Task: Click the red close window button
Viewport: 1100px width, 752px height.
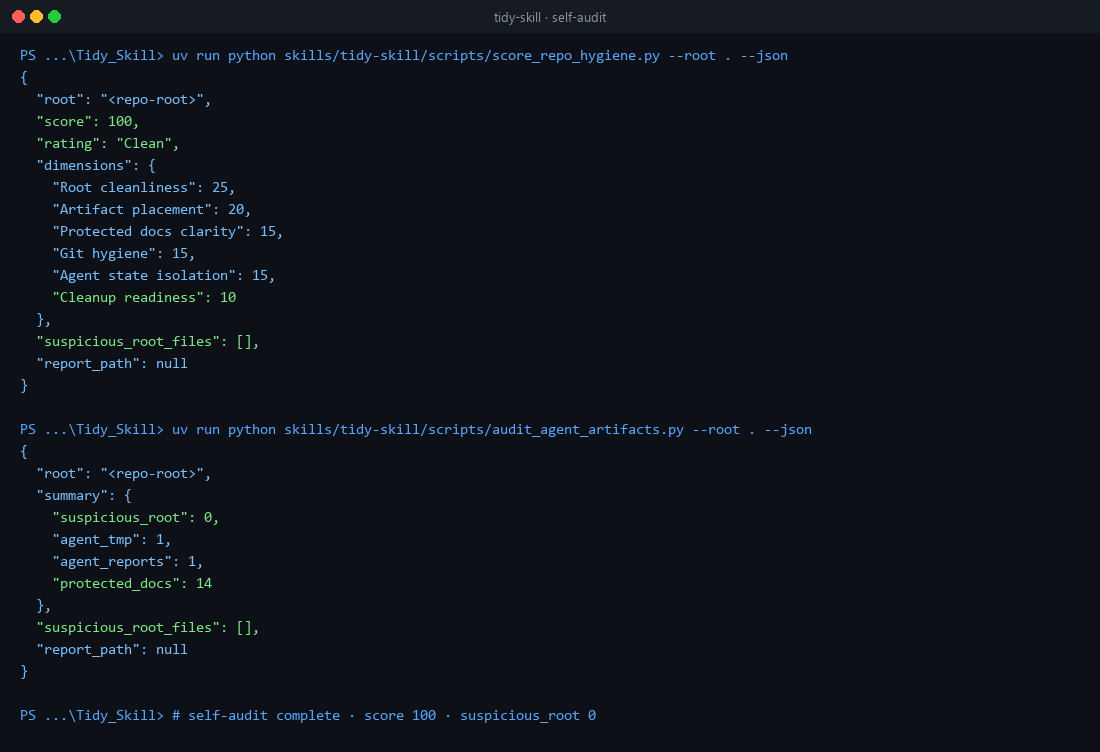Action: click(x=19, y=17)
